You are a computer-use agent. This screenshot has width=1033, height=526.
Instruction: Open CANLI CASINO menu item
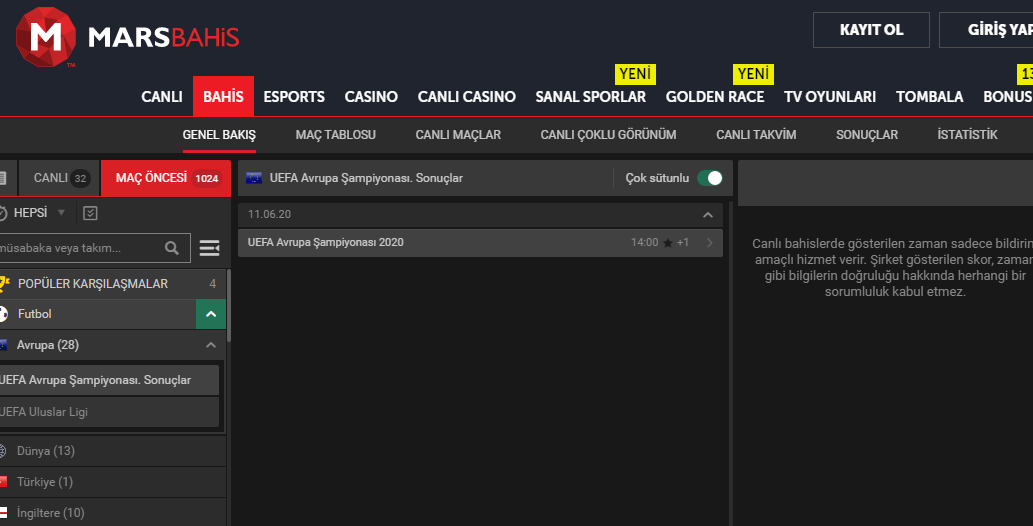click(466, 97)
